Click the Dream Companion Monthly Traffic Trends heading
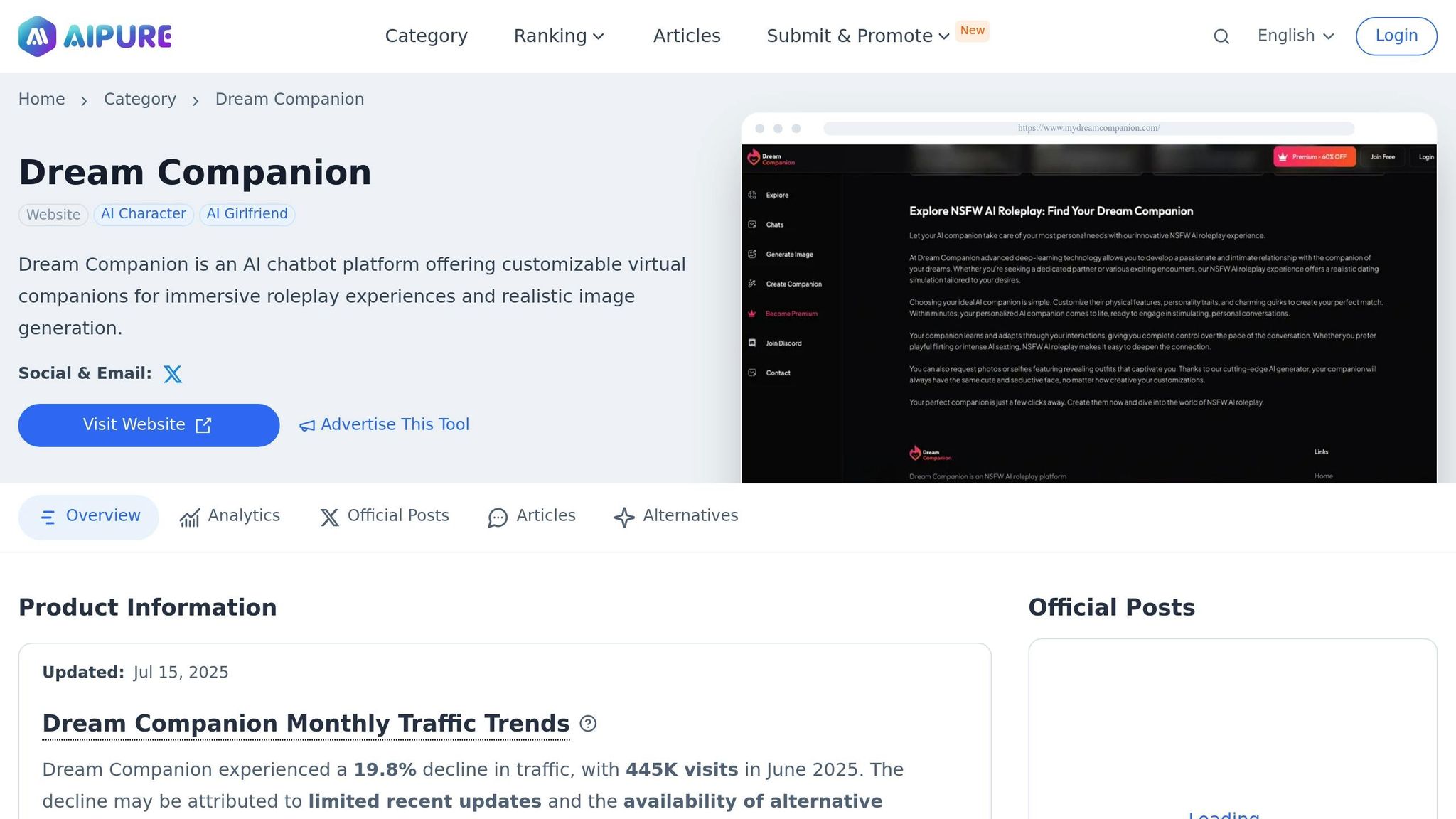Viewport: 1456px width, 819px height. [306, 724]
